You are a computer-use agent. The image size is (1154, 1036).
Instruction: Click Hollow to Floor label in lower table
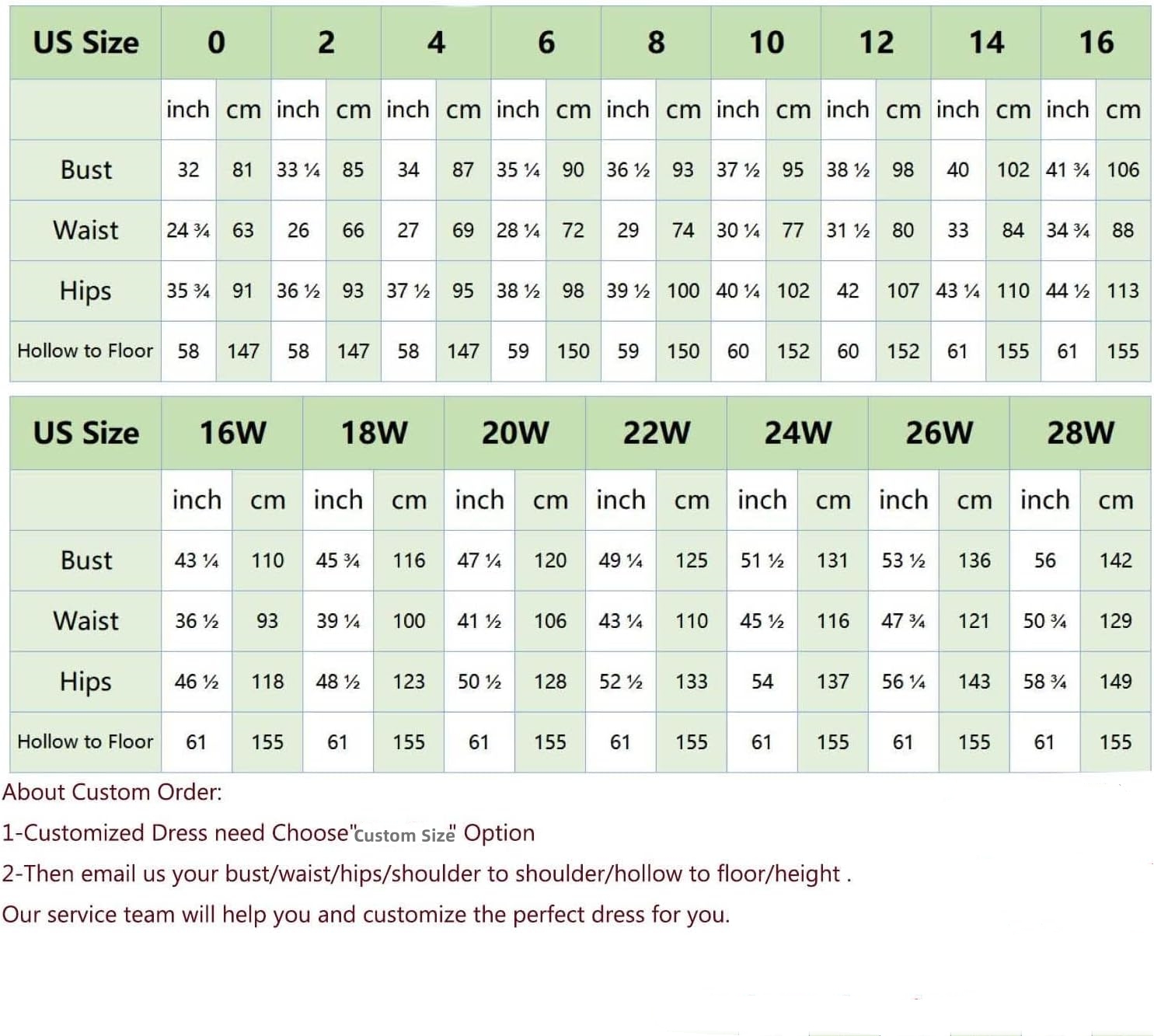click(85, 741)
